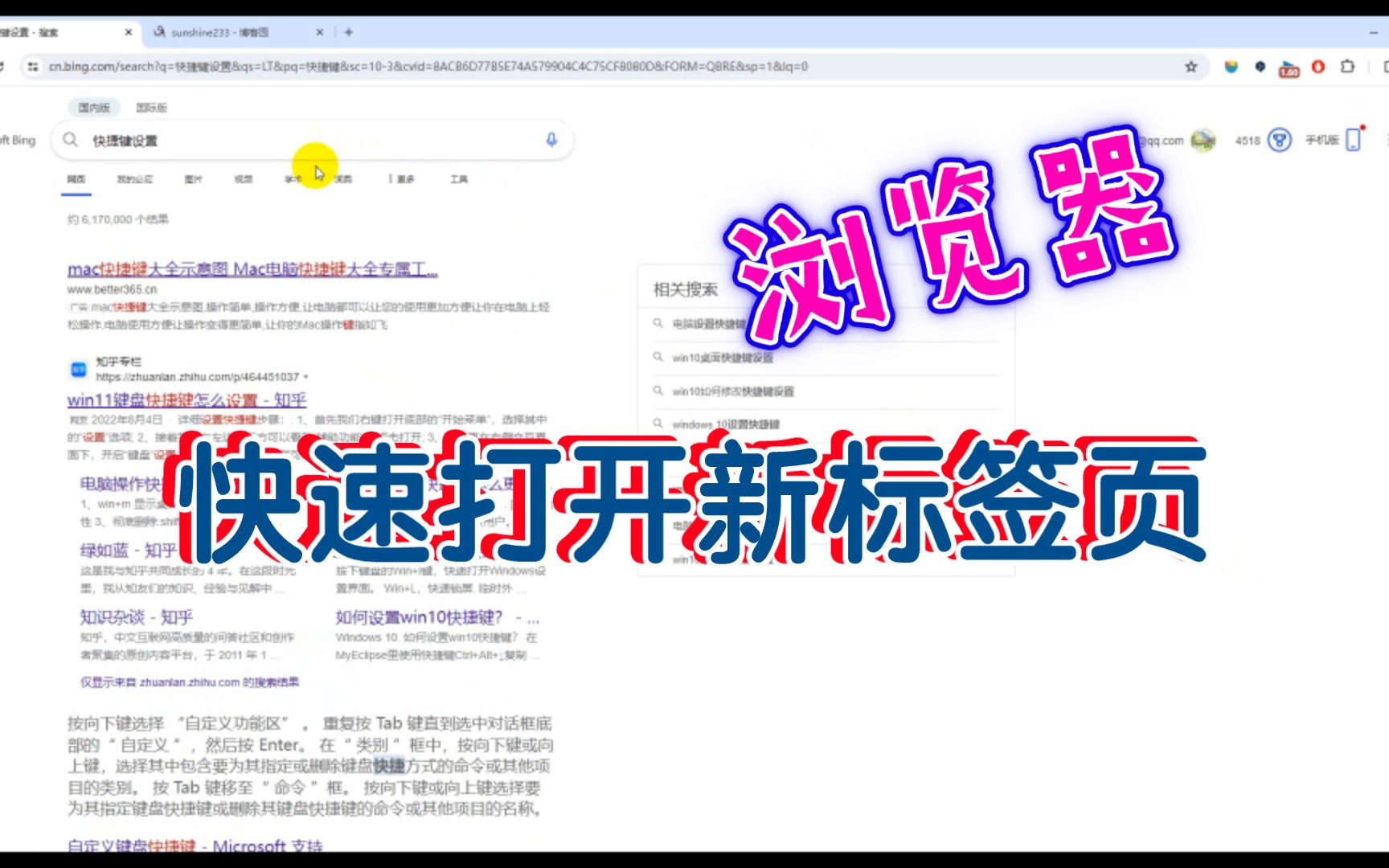Screen dimensions: 1389x868
Task: Click the Chrome extensions puzzle icon
Action: point(1346,68)
